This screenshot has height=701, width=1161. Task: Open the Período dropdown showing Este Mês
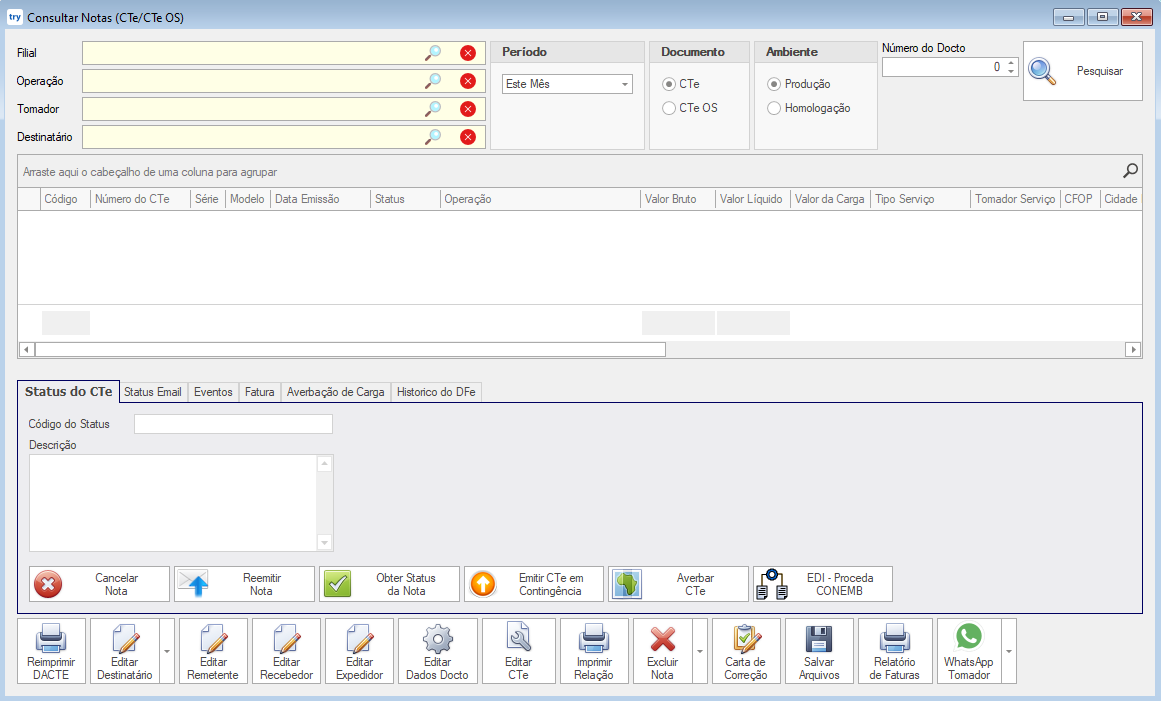click(x=567, y=84)
